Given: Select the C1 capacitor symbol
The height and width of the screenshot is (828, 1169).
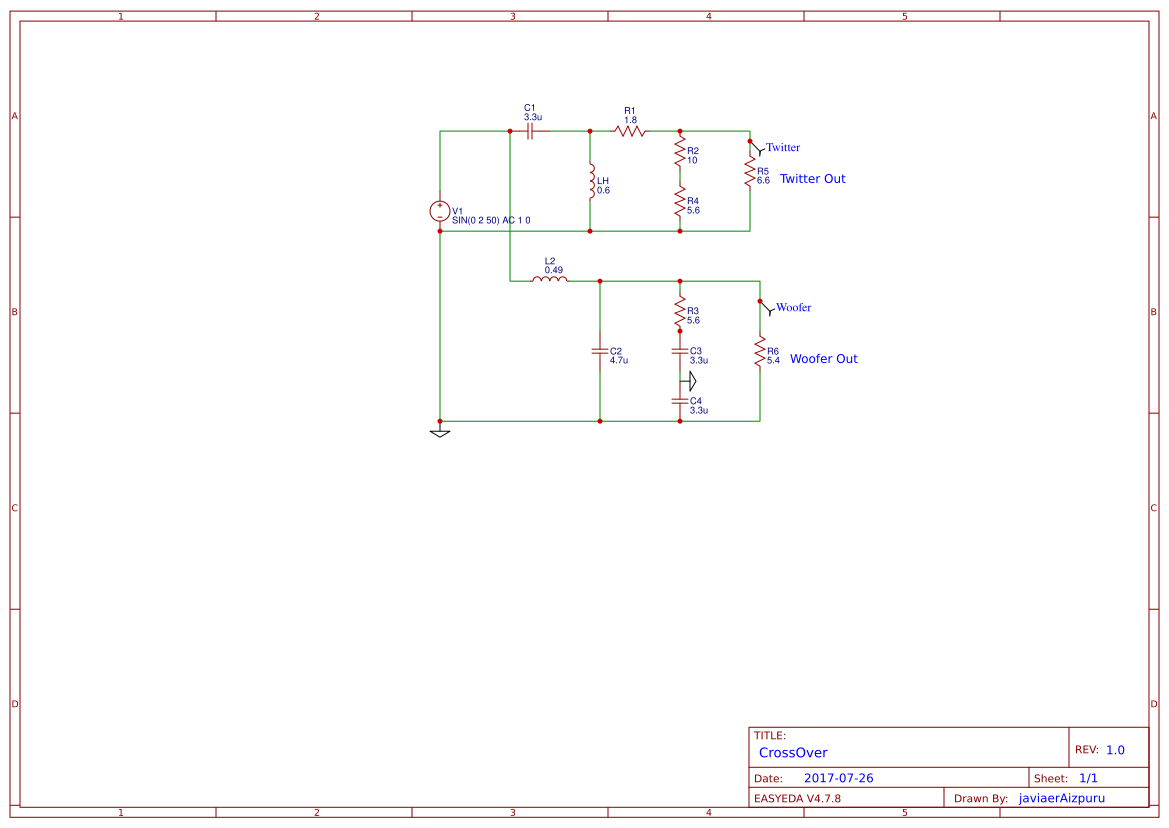Looking at the screenshot, I should [x=530, y=131].
